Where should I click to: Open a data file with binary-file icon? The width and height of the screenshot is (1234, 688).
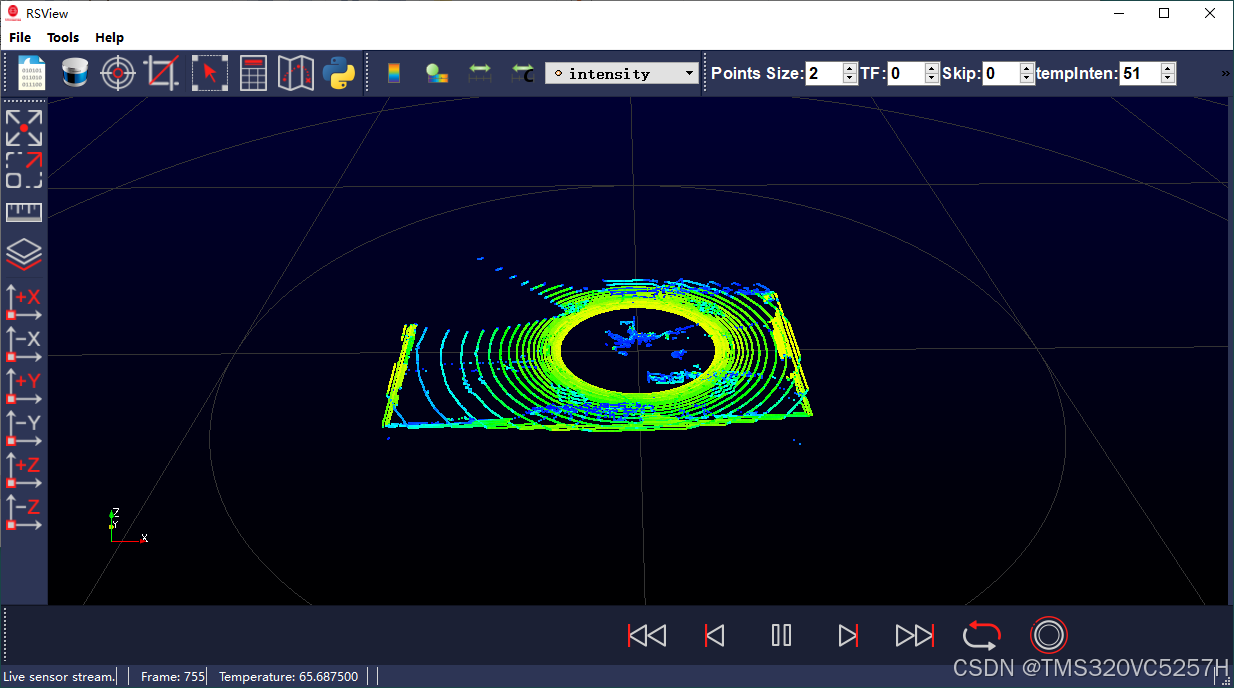pyautogui.click(x=32, y=73)
